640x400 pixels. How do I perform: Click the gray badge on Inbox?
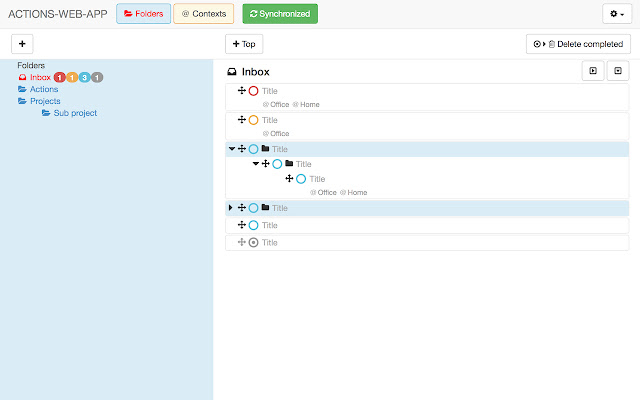[x=97, y=77]
